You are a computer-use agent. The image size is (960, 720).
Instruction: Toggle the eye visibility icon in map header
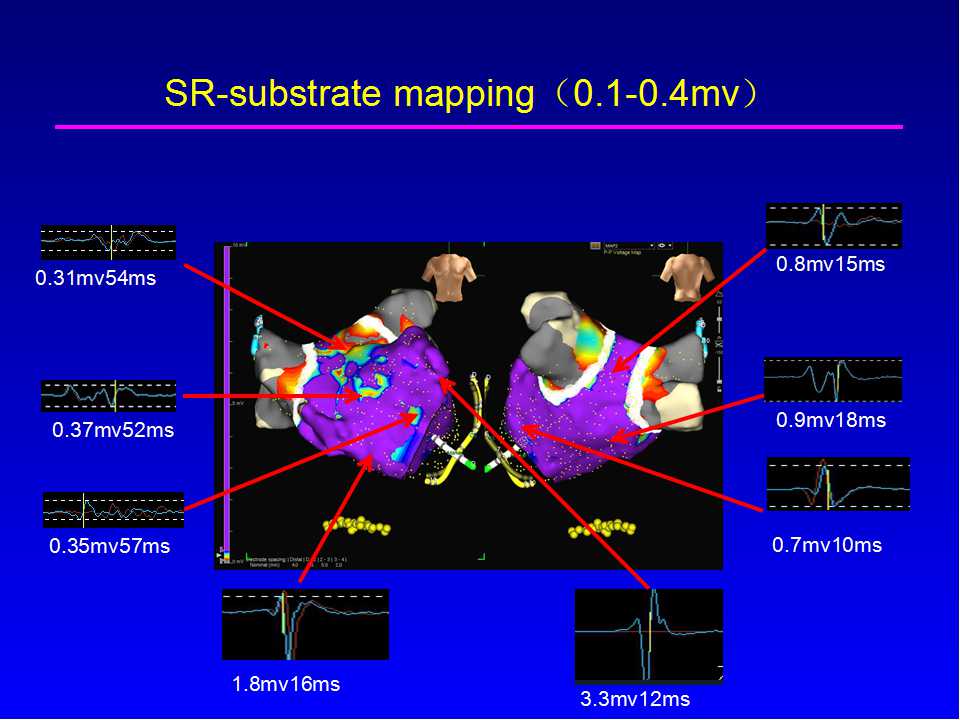click(661, 246)
